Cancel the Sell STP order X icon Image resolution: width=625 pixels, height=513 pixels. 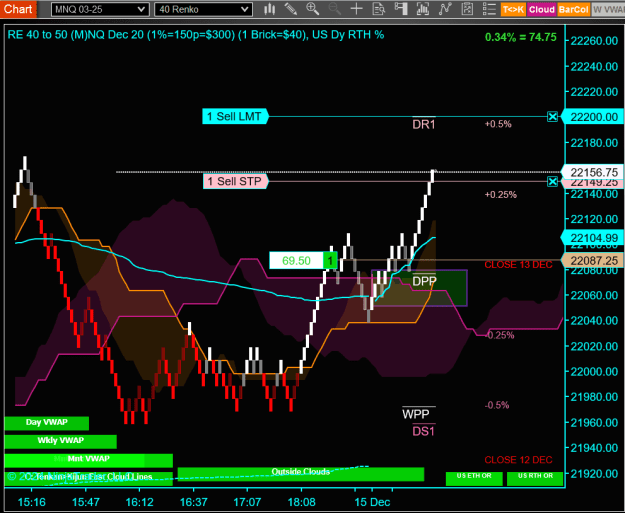tap(552, 182)
